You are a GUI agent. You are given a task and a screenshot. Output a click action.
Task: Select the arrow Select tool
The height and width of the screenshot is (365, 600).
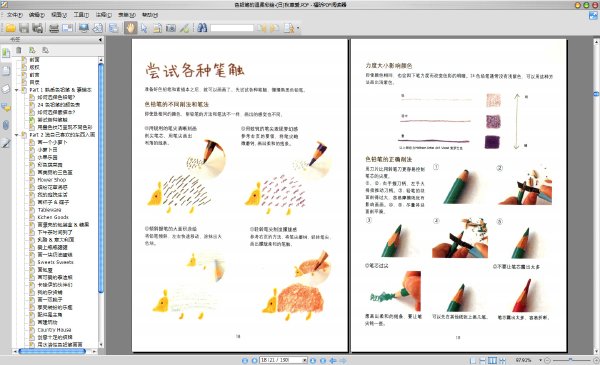click(x=144, y=28)
